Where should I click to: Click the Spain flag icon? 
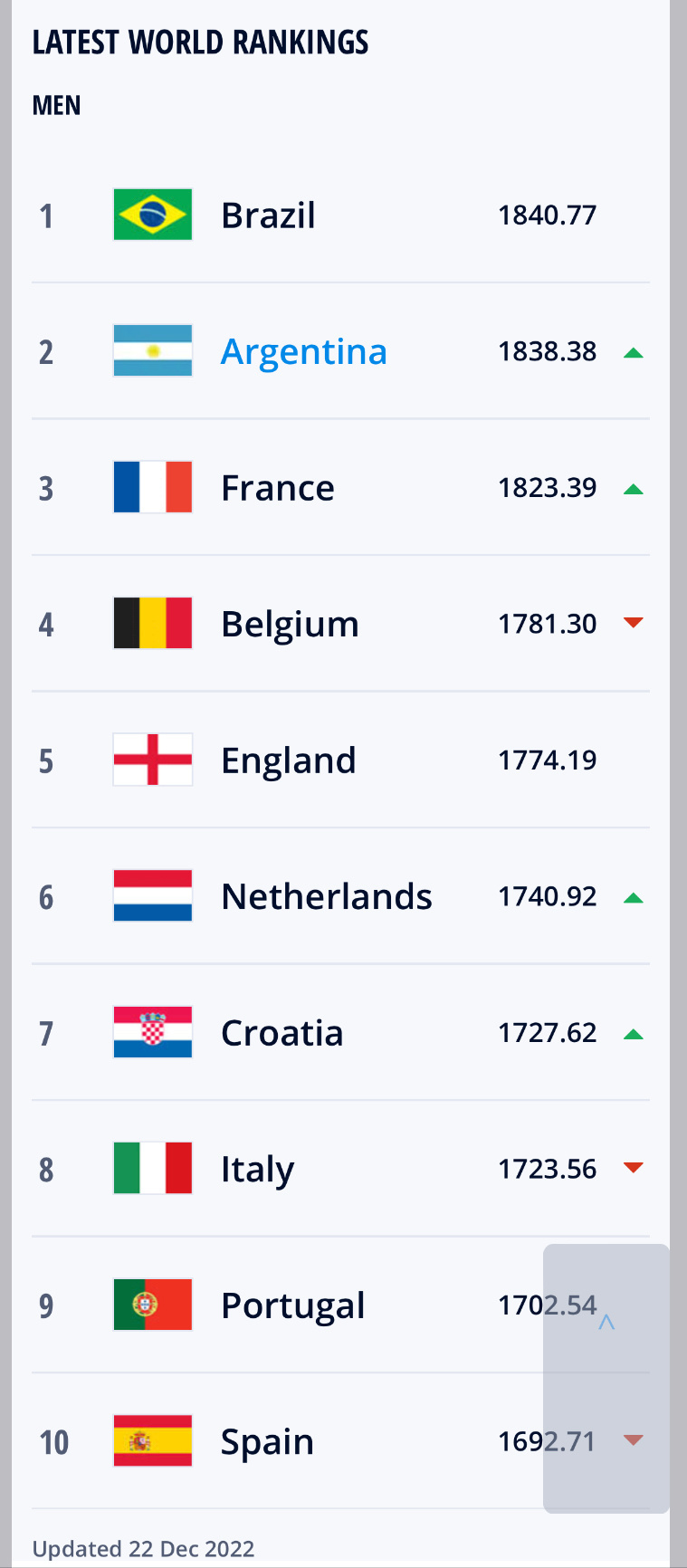(x=152, y=1440)
